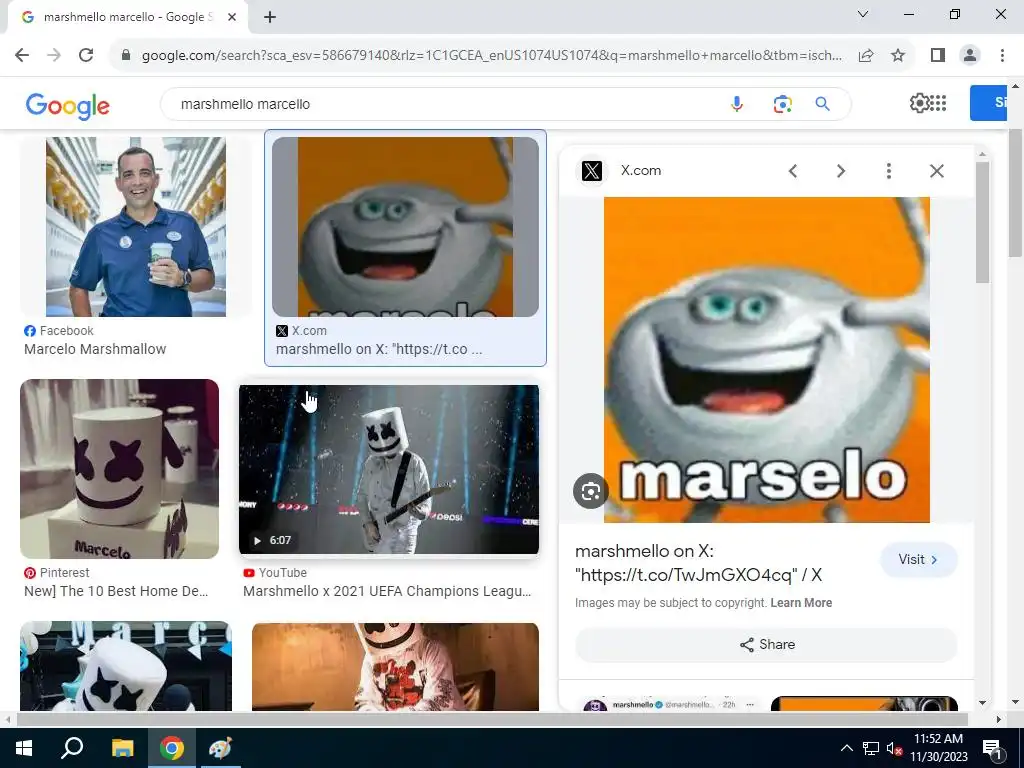Viewport: 1024px width, 768px height.
Task: Close the marshmello marcello tab
Action: click(x=232, y=17)
